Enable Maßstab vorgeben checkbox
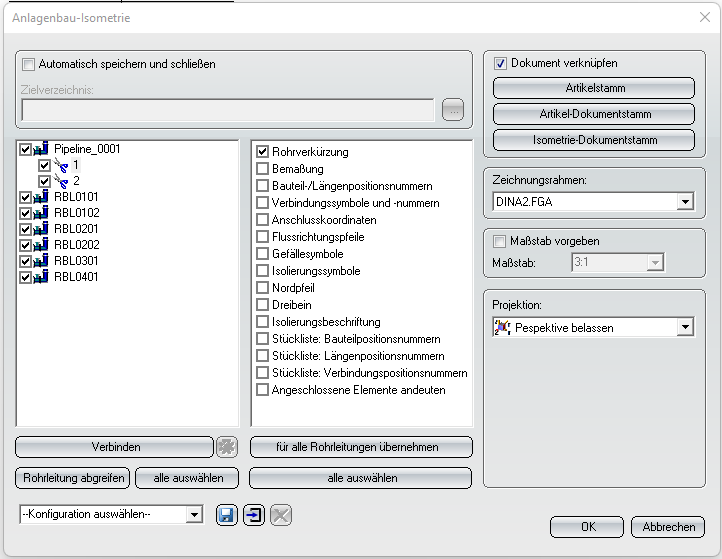Screen dimensions: 722x559 click(499, 241)
